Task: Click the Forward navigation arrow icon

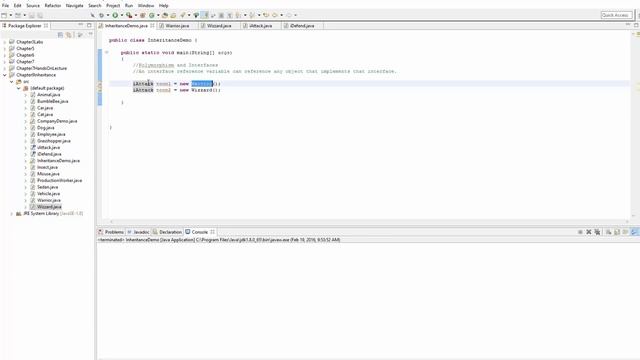Action: [289, 15]
